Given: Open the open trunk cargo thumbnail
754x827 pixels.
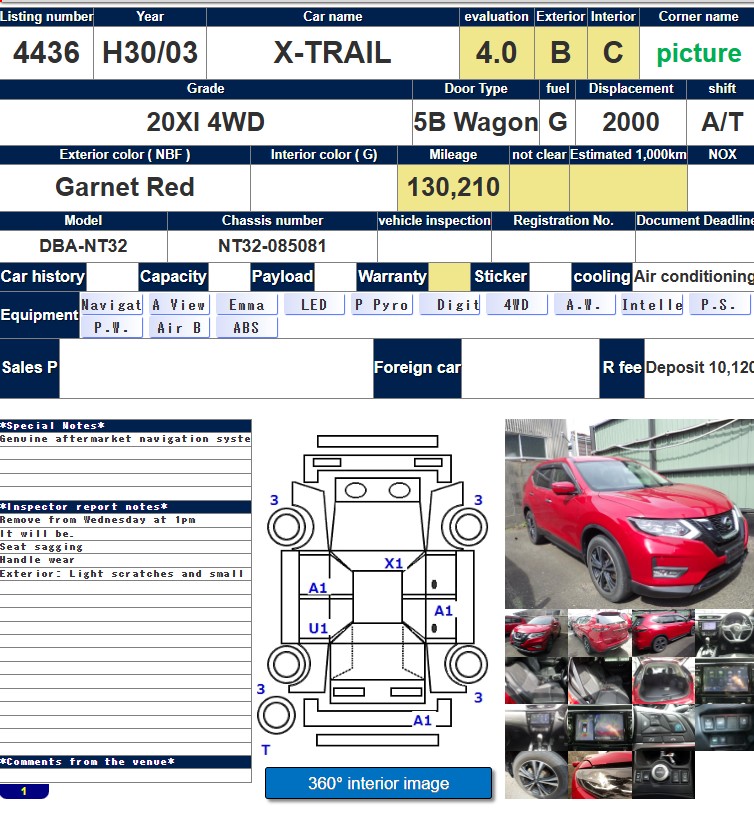Looking at the screenshot, I should [x=663, y=680].
